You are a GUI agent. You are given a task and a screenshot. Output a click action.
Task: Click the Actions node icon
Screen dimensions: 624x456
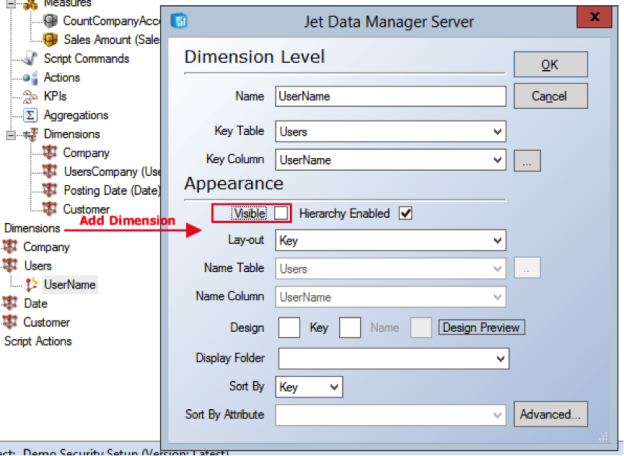coord(30,77)
